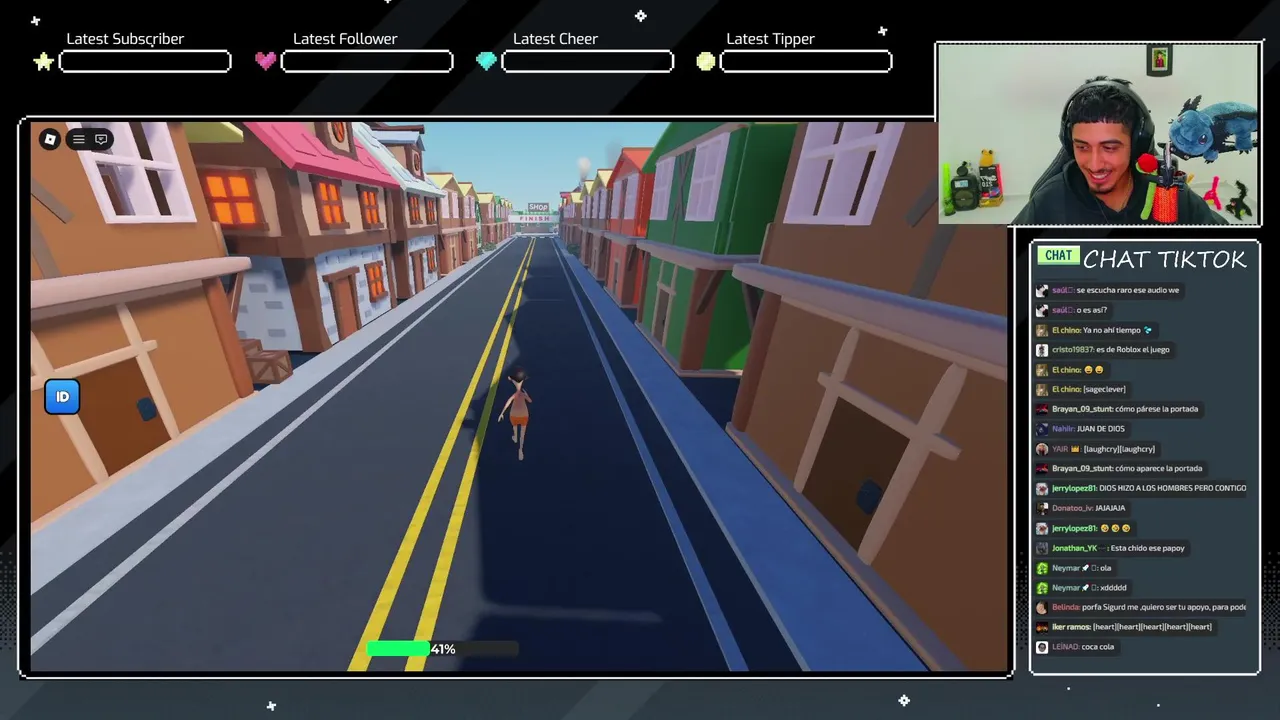Click the CHAT TIKTOK title
The image size is (1280, 720).
[x=1165, y=259]
